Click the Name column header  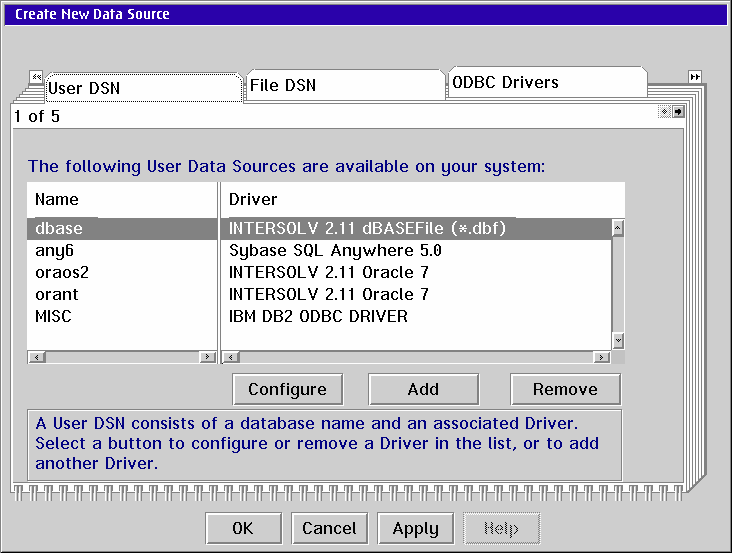tap(122, 200)
